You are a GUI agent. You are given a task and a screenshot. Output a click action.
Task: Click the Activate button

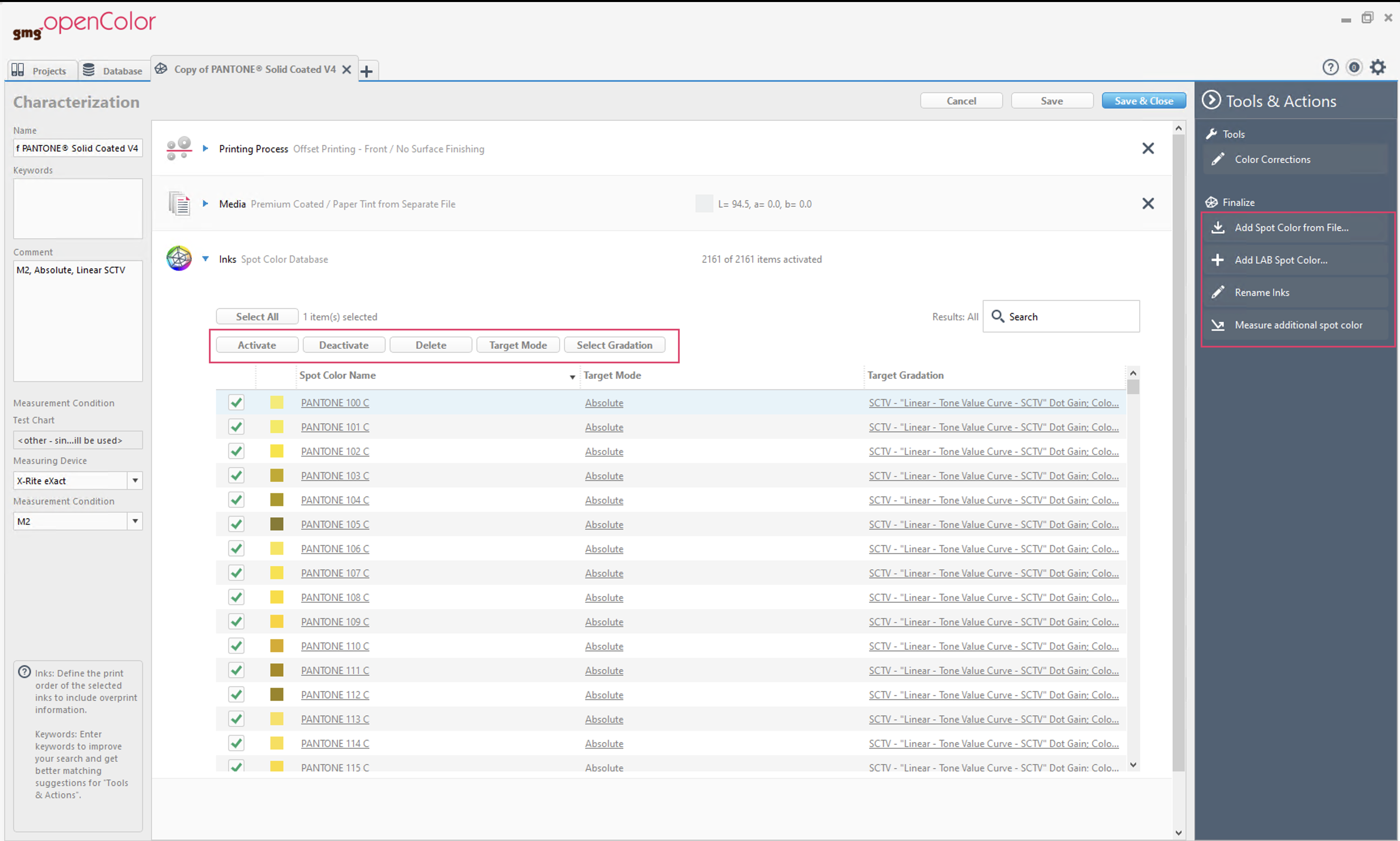point(257,345)
